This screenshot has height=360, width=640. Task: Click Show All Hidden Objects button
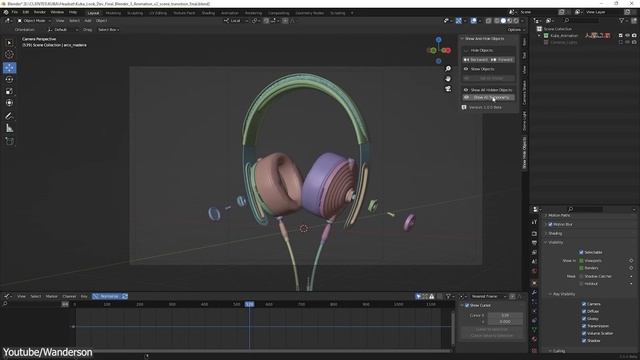[x=489, y=90]
